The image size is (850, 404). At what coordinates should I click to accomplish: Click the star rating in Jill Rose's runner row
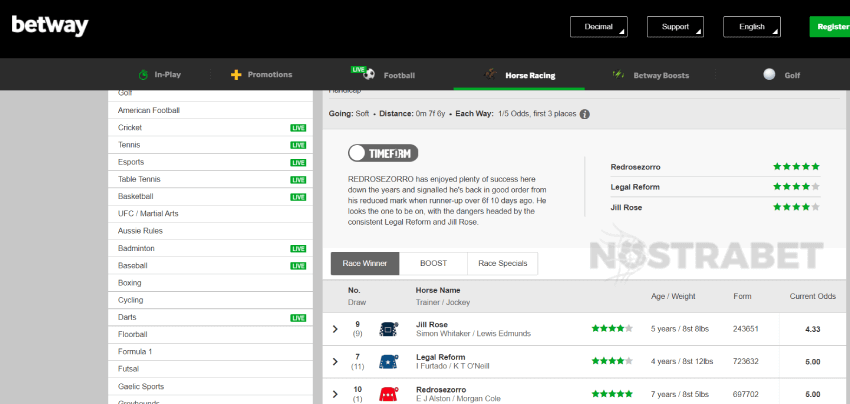pos(612,328)
